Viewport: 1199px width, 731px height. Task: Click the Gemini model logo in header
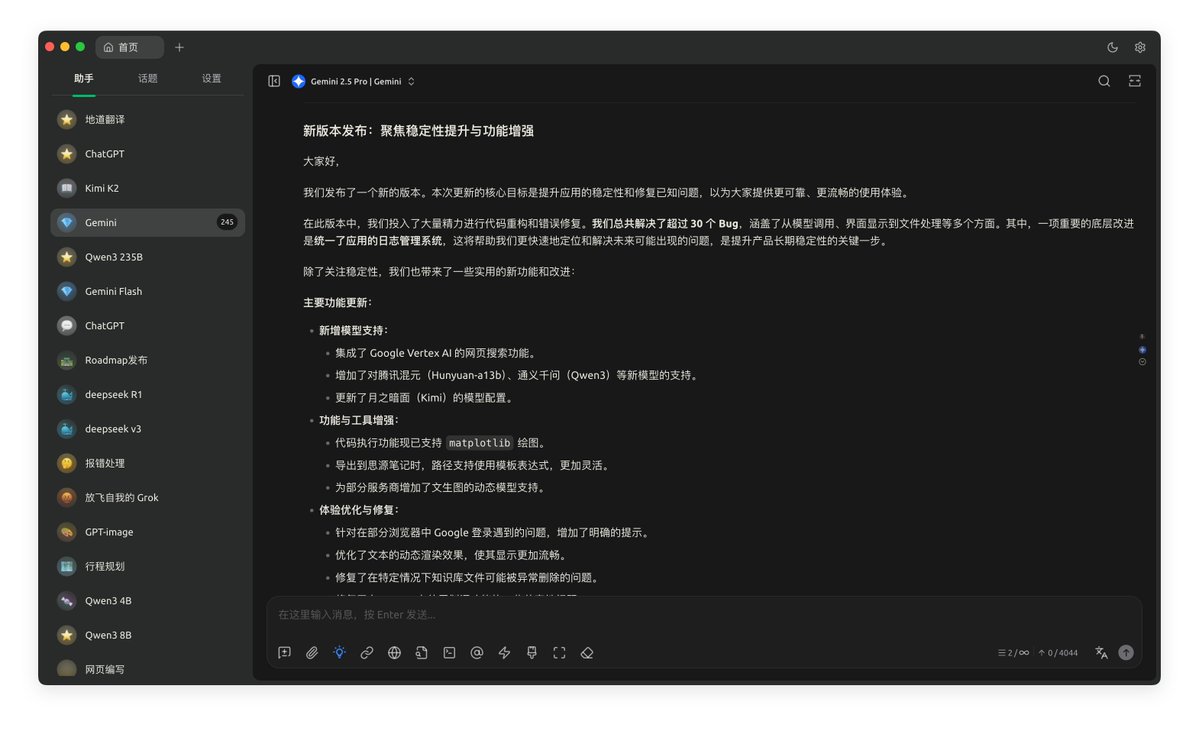[299, 81]
